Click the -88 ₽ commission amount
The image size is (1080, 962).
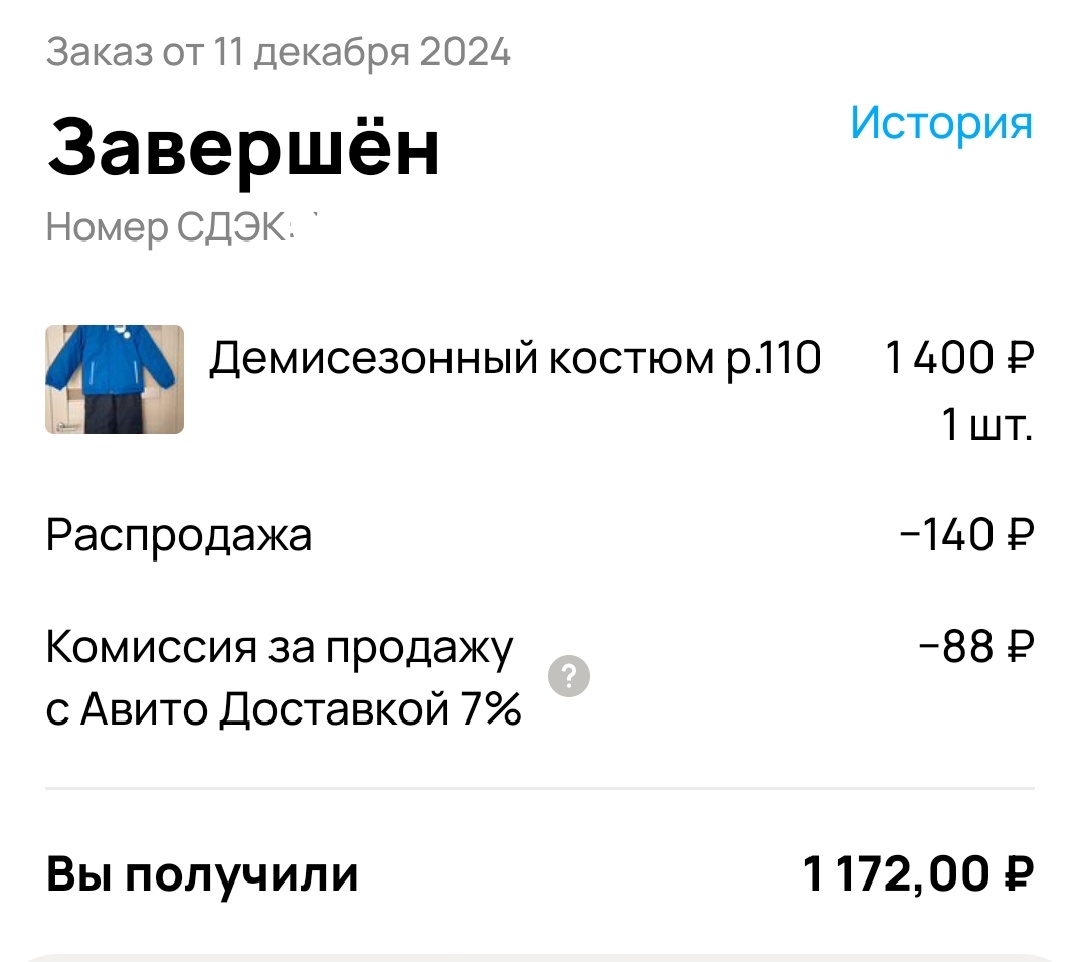tap(975, 645)
